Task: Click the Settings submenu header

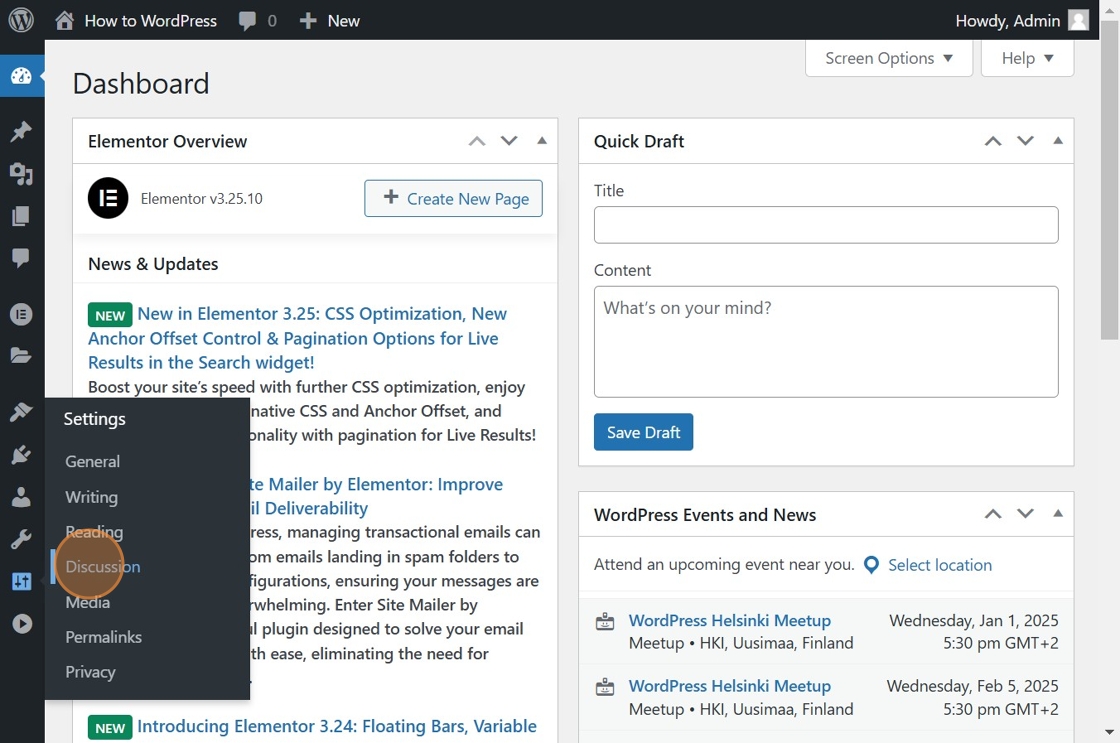Action: coord(94,419)
